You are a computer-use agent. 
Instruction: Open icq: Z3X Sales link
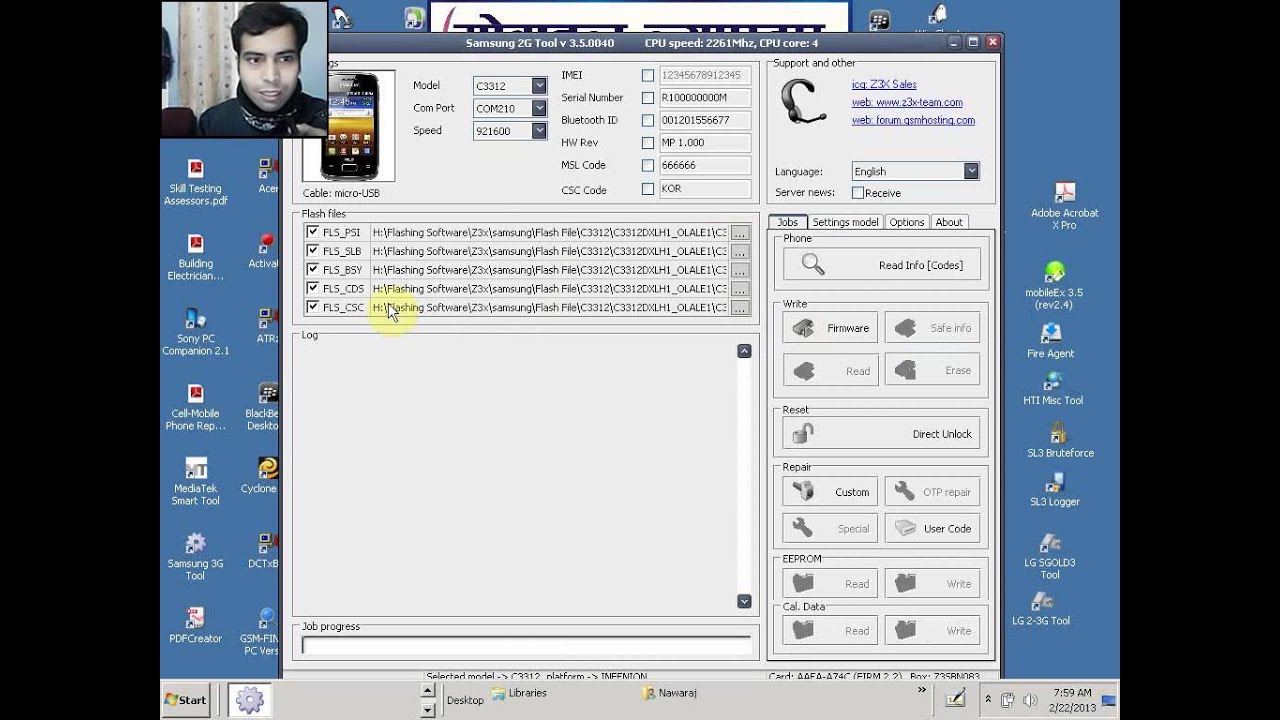pos(884,85)
